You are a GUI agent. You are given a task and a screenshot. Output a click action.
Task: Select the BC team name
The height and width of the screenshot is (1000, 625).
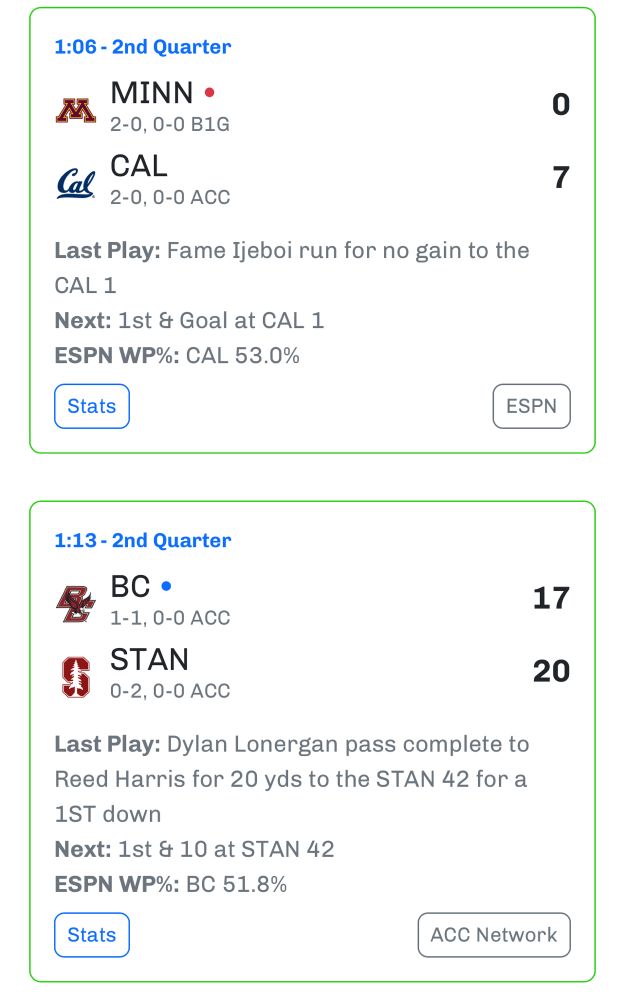tap(130, 586)
